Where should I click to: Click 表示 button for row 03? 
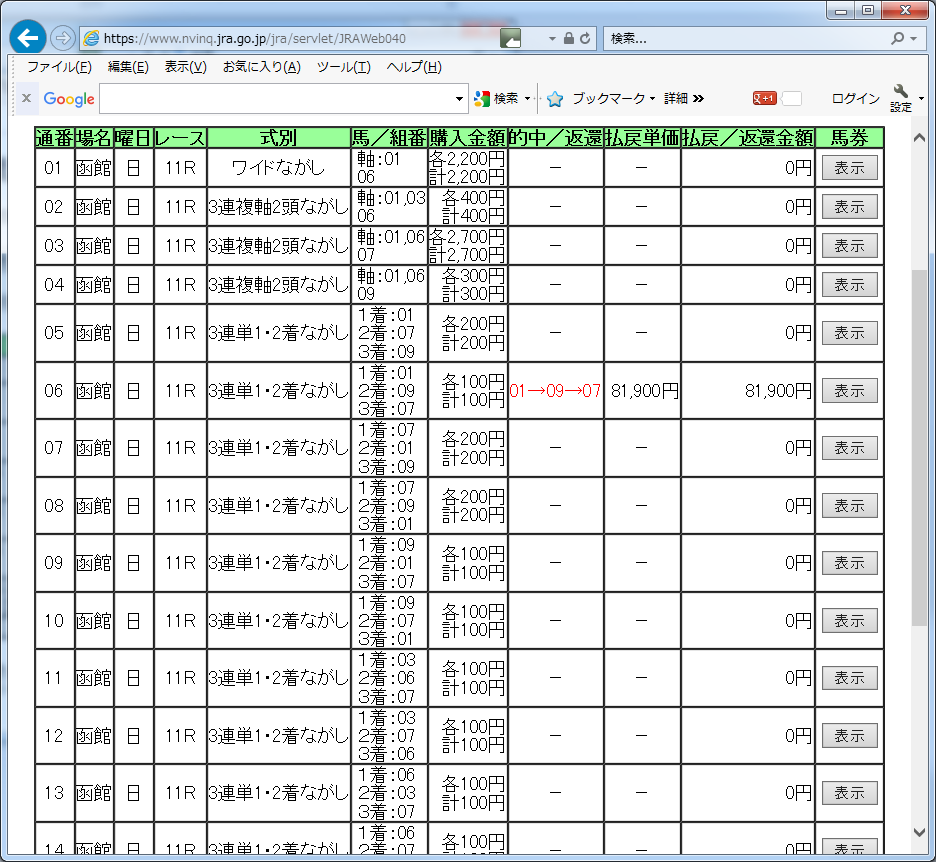[849, 245]
